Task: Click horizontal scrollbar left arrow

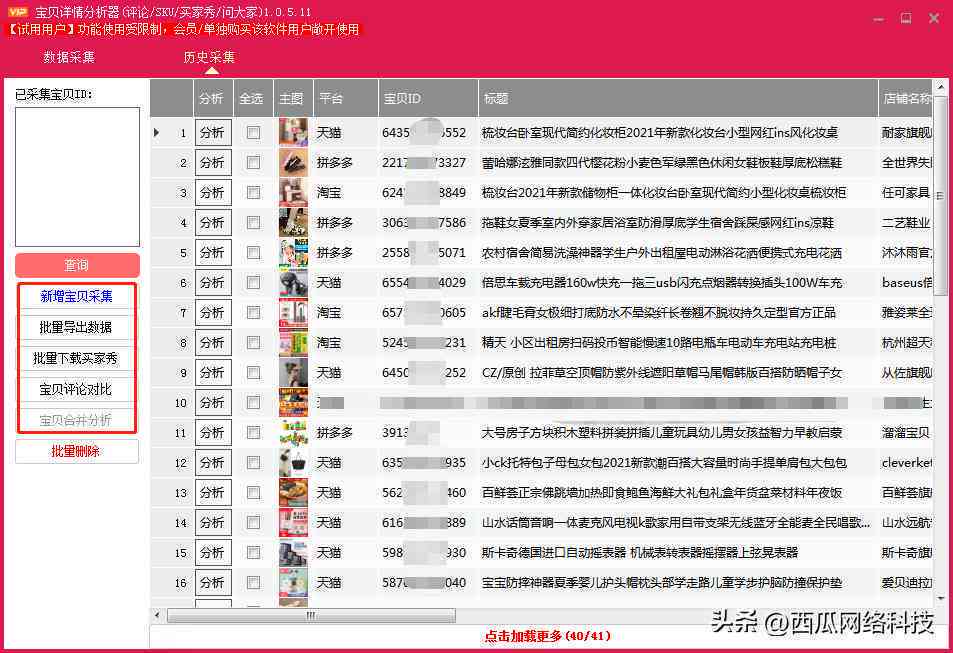Action: (157, 616)
